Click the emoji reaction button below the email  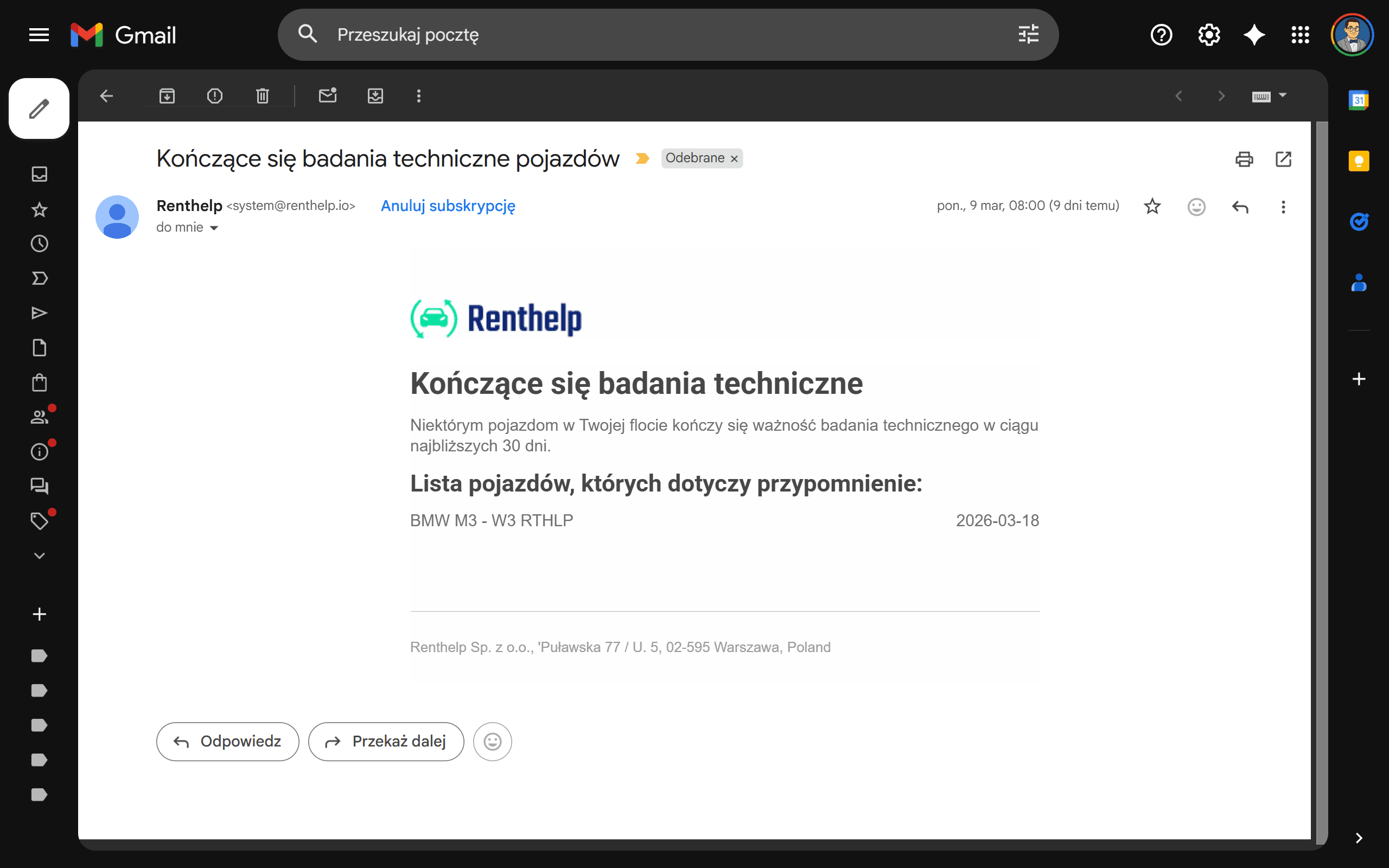tap(492, 742)
